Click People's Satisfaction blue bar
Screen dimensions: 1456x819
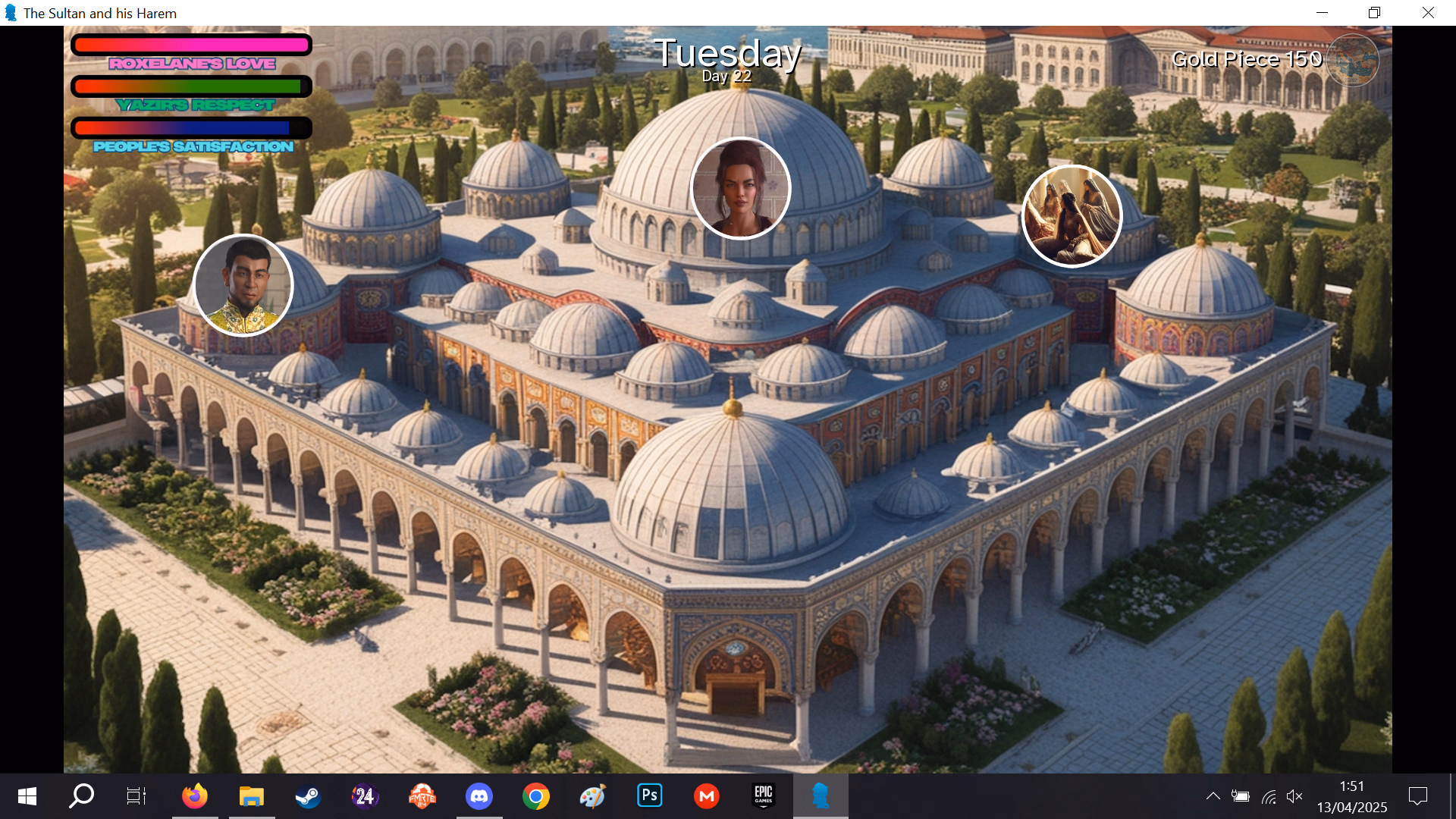191,128
